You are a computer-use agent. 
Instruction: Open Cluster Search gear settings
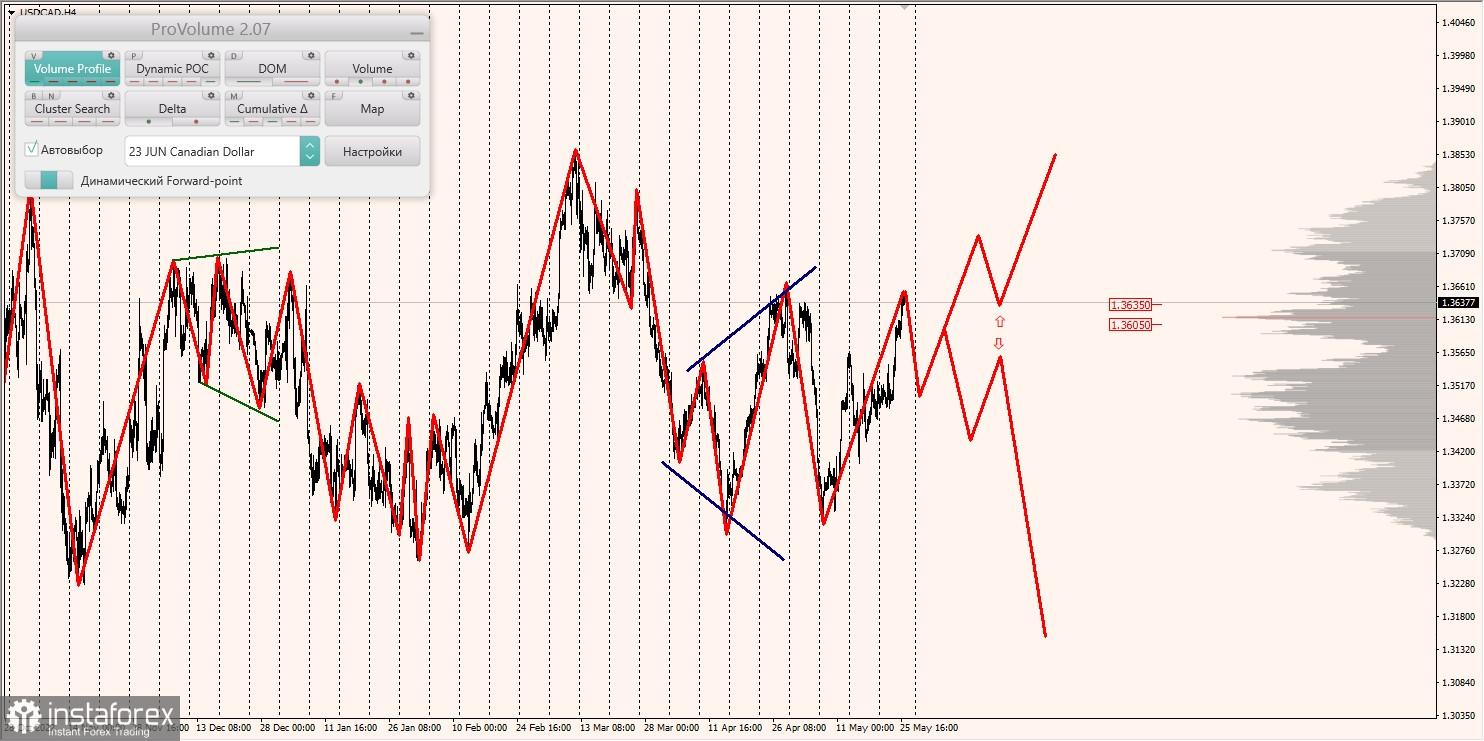pyautogui.click(x=111, y=95)
